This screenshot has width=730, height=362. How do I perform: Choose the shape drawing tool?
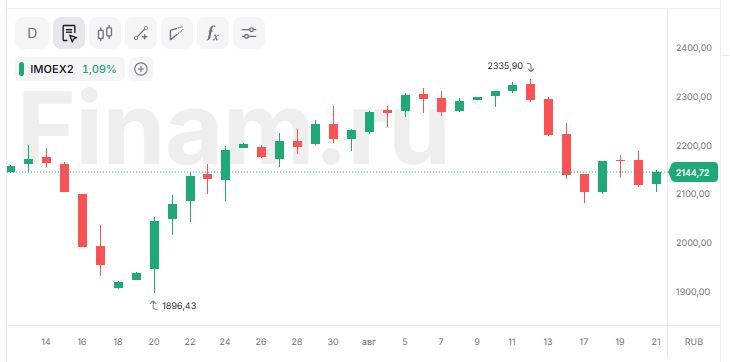177,33
